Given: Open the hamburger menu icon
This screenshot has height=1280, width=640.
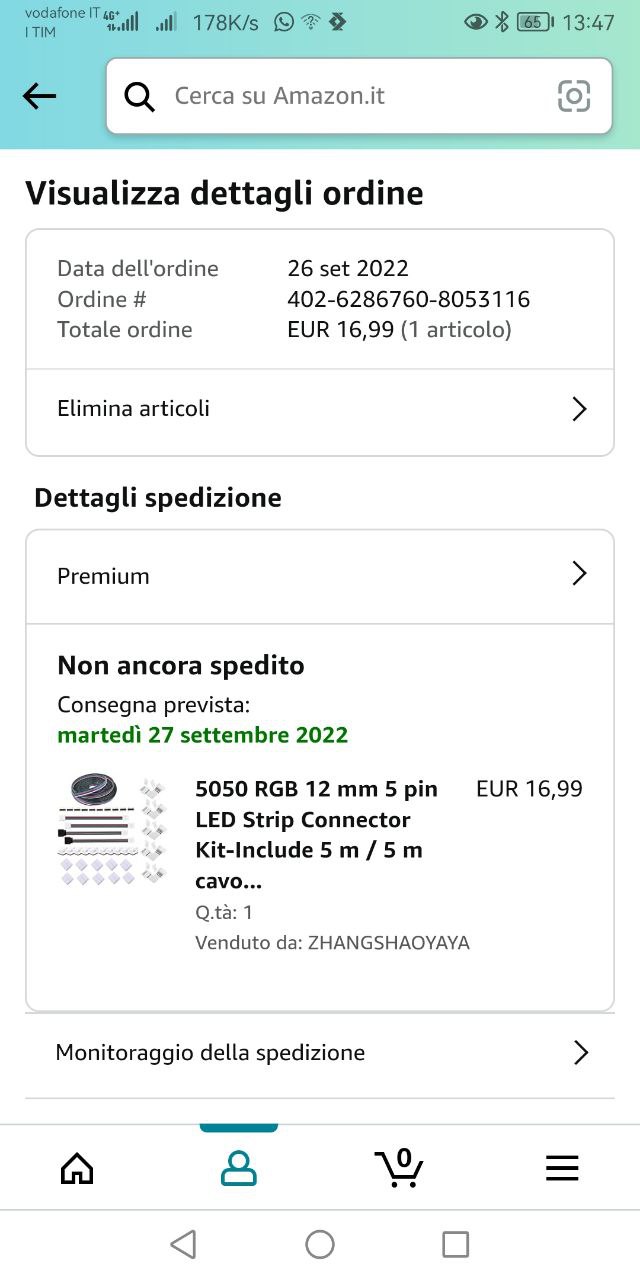Looking at the screenshot, I should [x=562, y=1168].
